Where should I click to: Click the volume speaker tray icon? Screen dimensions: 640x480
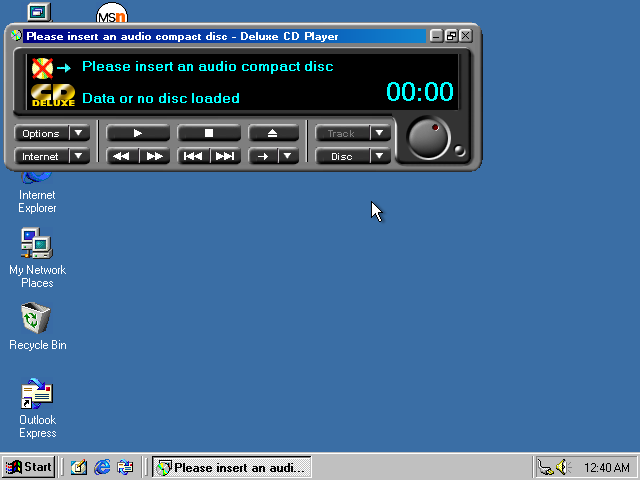(563, 467)
